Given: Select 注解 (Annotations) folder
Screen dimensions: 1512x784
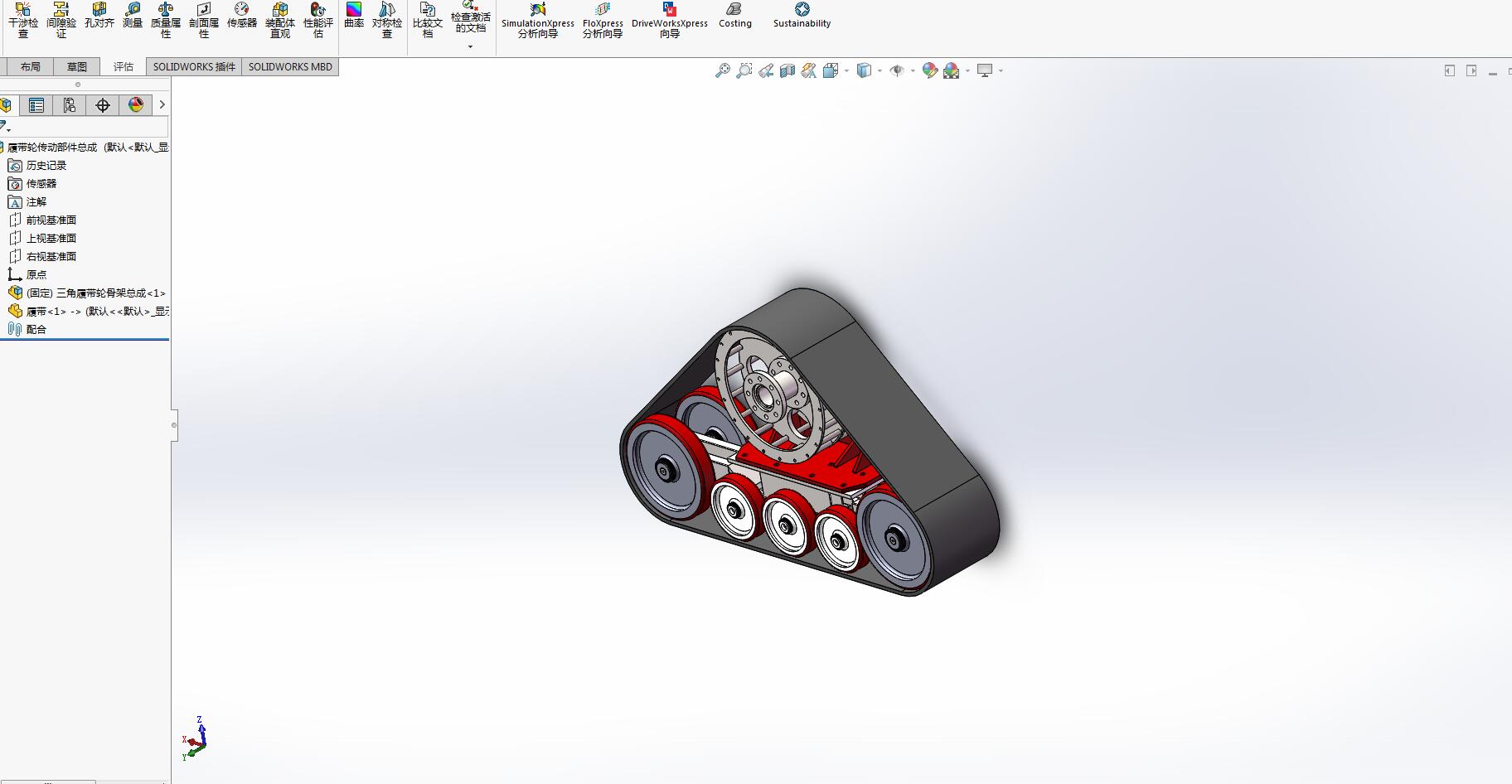Looking at the screenshot, I should pyautogui.click(x=27, y=202).
